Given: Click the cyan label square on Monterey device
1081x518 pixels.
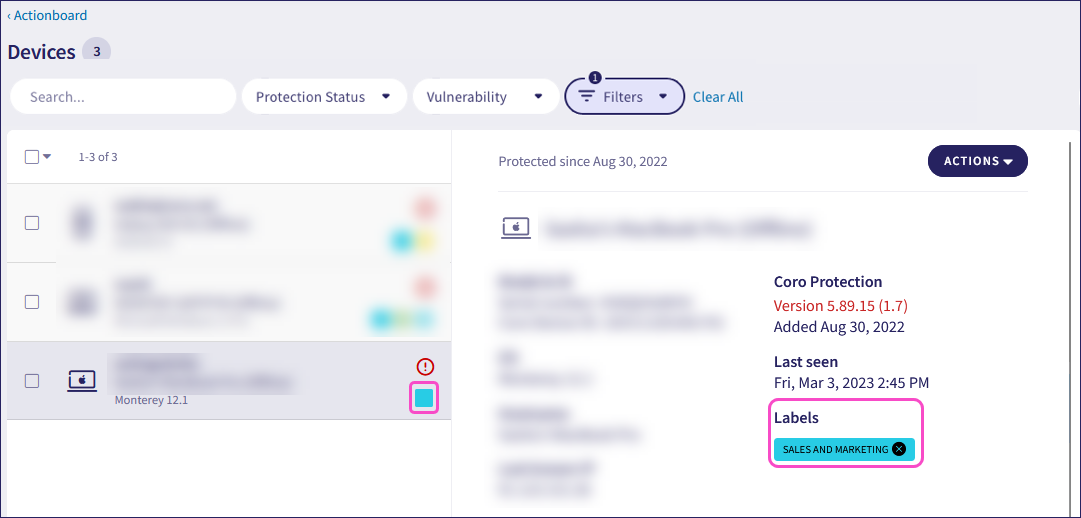Looking at the screenshot, I should [x=424, y=398].
